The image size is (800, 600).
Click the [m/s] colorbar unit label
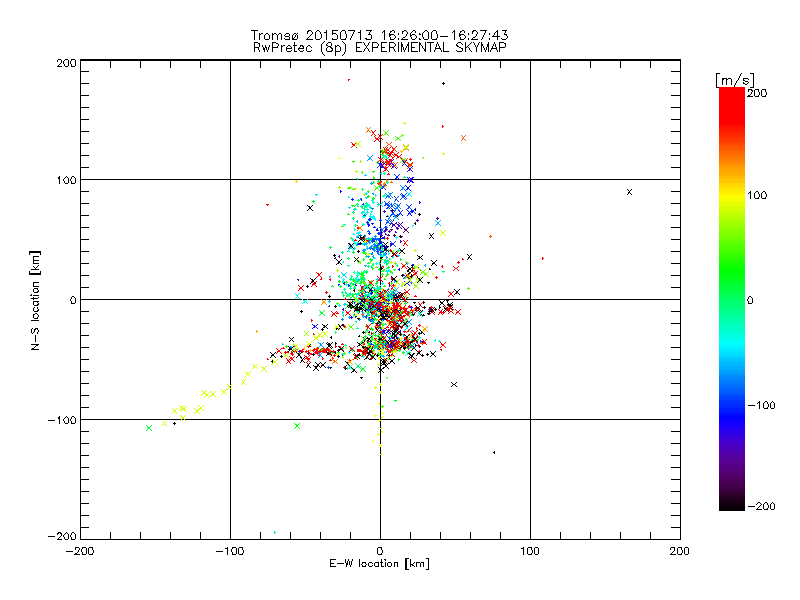pos(735,80)
